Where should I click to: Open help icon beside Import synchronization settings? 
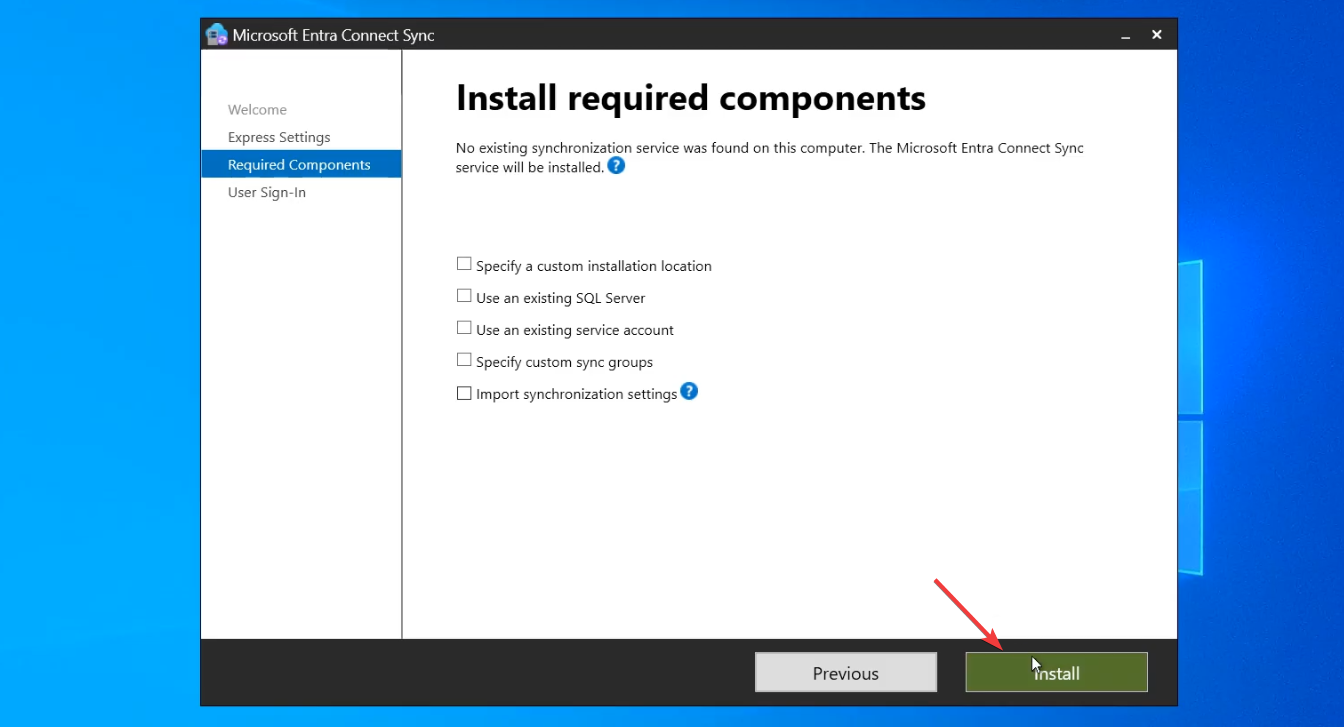[x=689, y=391]
